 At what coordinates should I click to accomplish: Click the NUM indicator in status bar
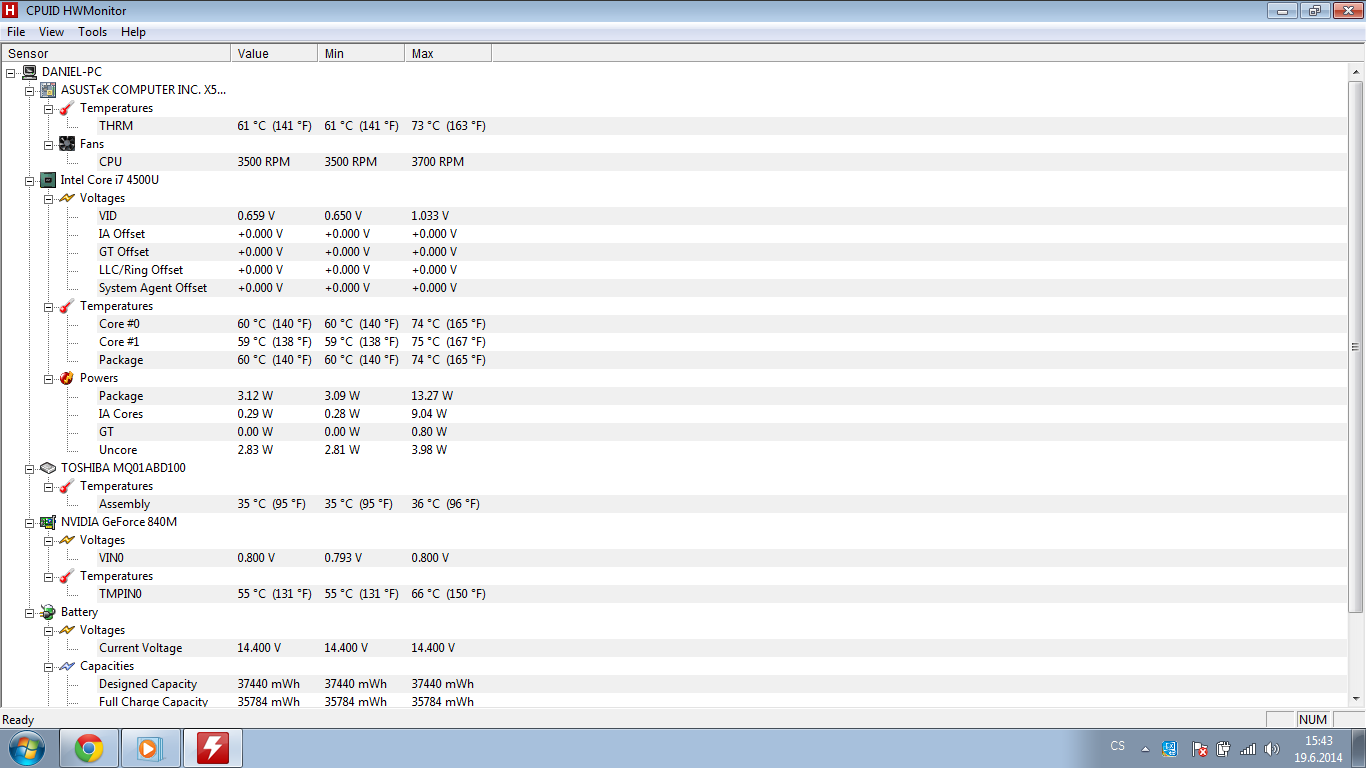pyautogui.click(x=1313, y=720)
